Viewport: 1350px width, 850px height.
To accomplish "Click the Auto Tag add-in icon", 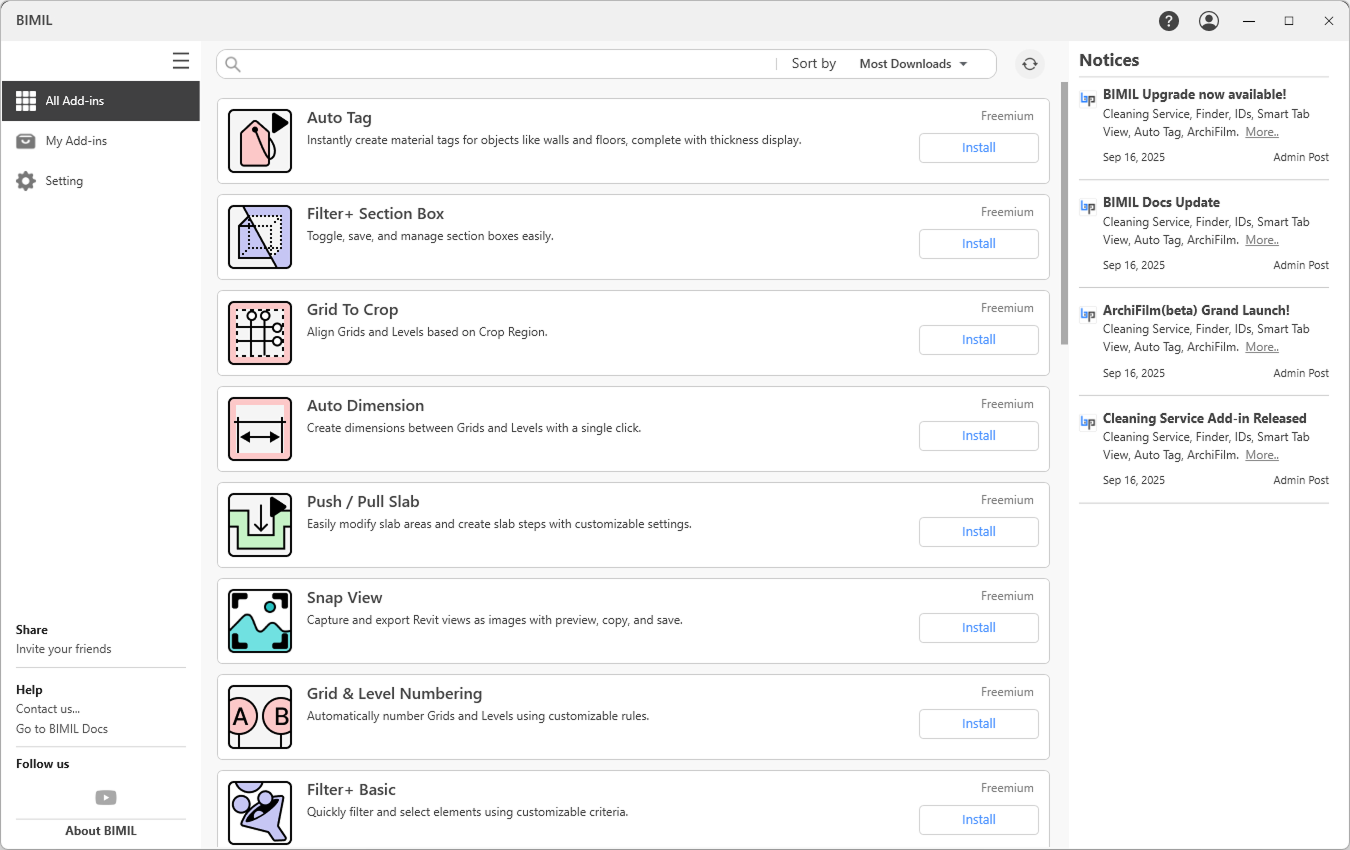I will 260,141.
